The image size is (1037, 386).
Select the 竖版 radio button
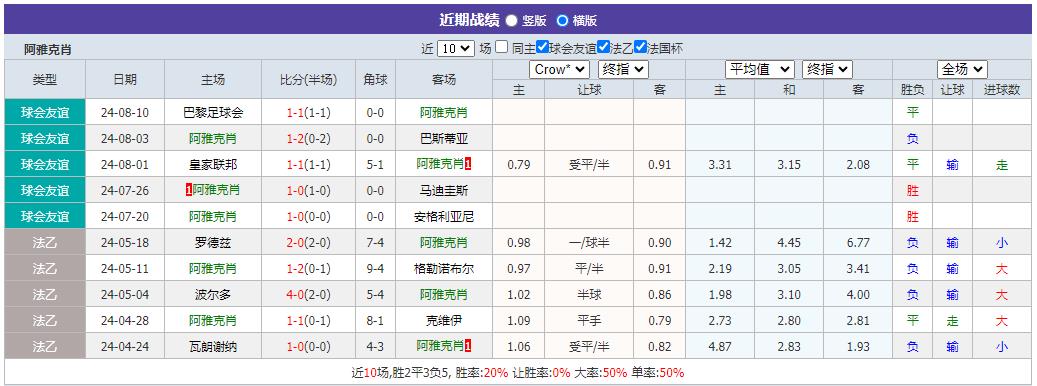pos(511,20)
